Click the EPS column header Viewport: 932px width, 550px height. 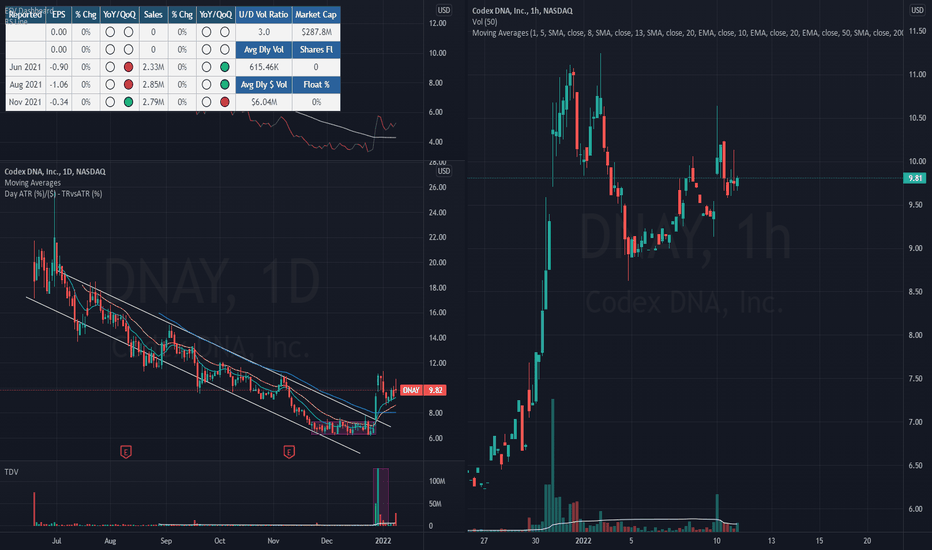(59, 14)
